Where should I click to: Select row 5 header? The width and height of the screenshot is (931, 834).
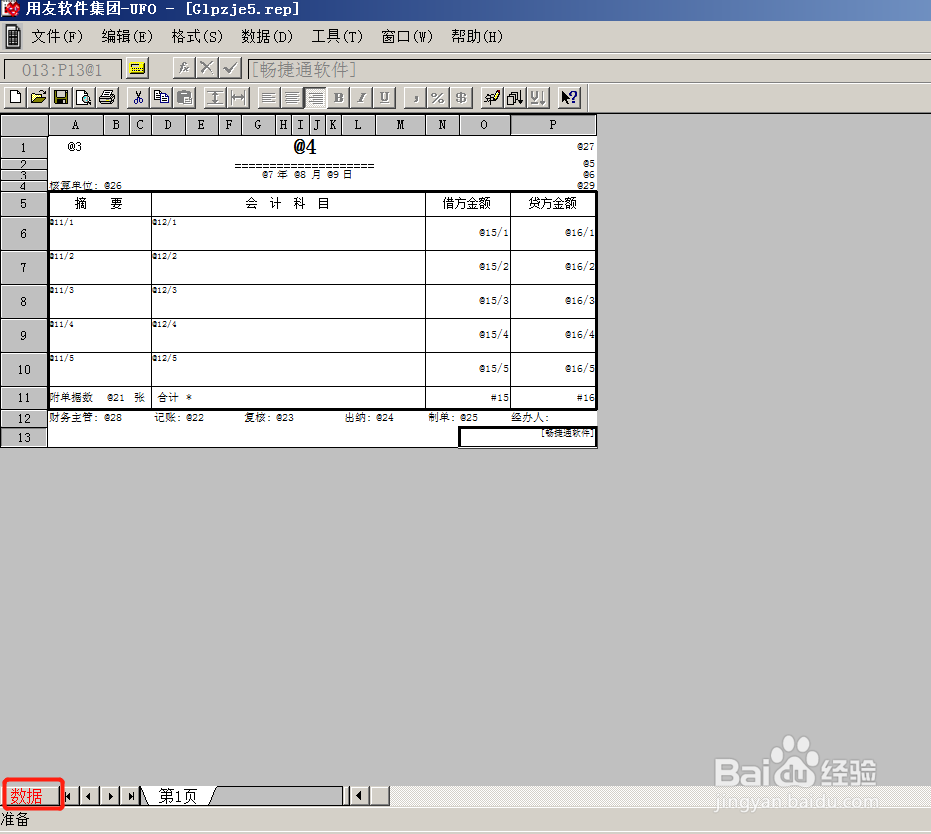24,204
